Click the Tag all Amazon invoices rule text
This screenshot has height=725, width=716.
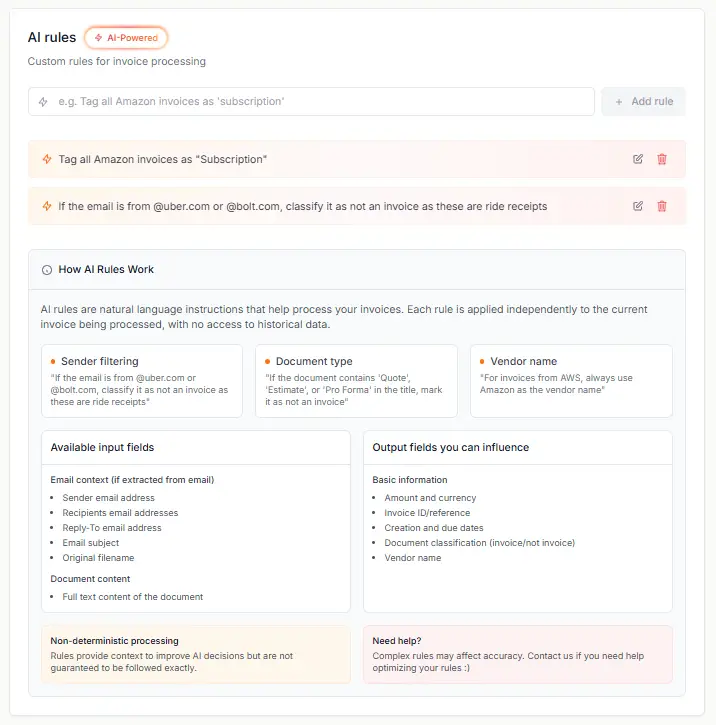163,159
